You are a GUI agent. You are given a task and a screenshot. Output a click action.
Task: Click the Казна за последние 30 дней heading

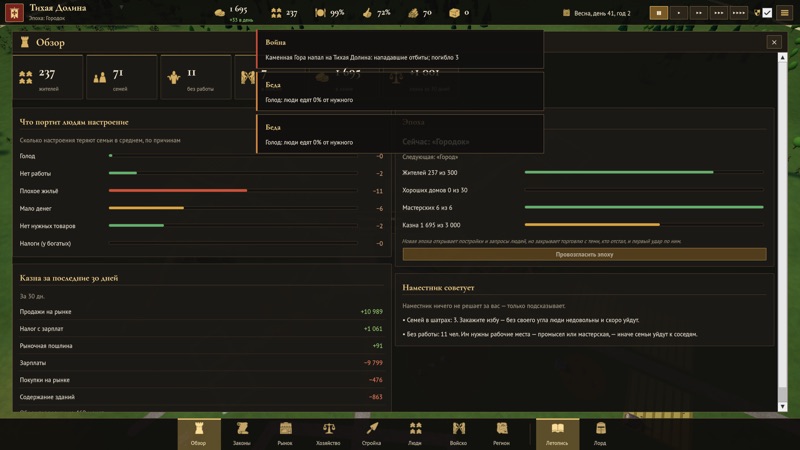(69, 278)
